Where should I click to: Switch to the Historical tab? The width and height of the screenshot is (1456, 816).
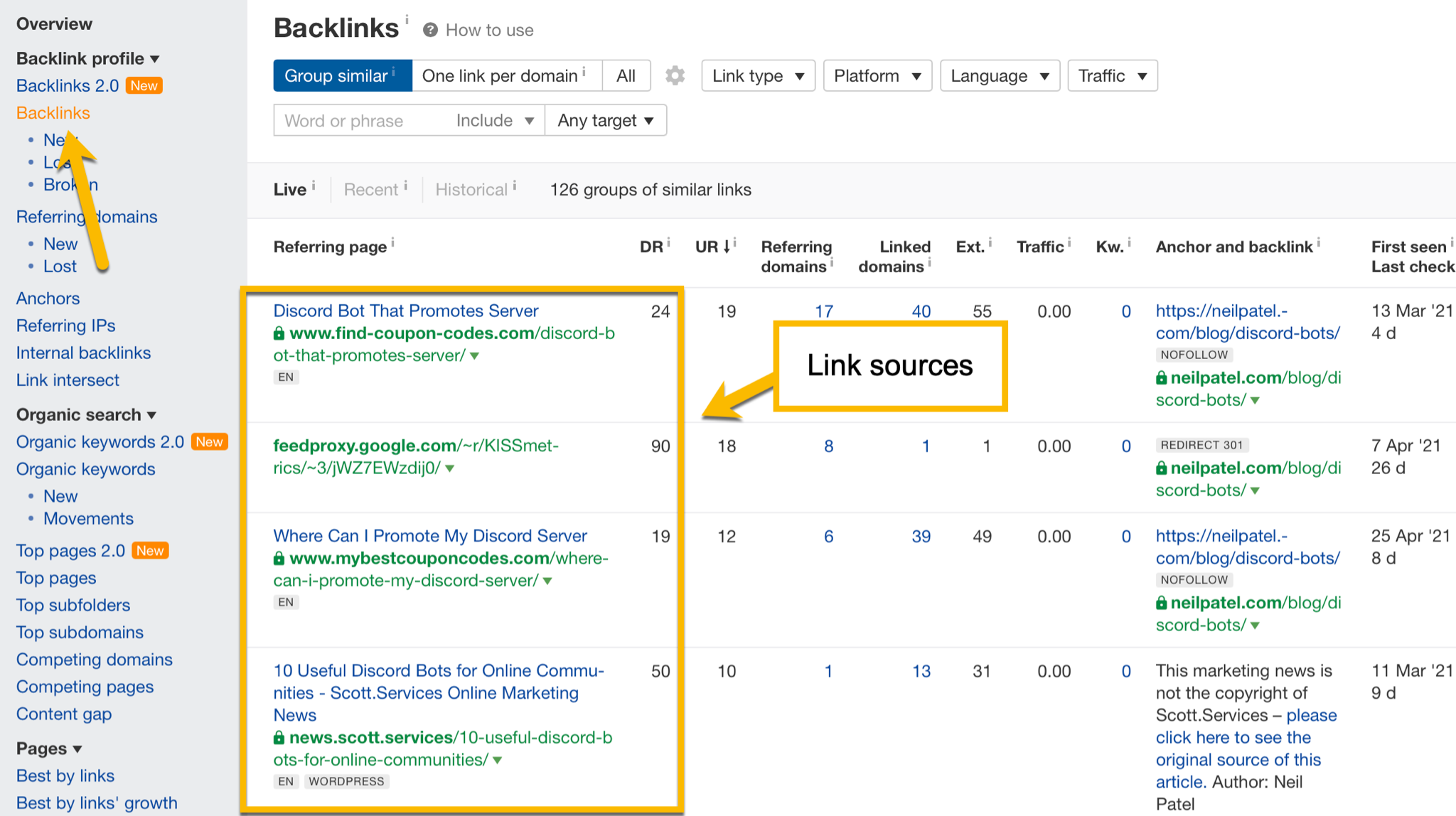(x=471, y=190)
